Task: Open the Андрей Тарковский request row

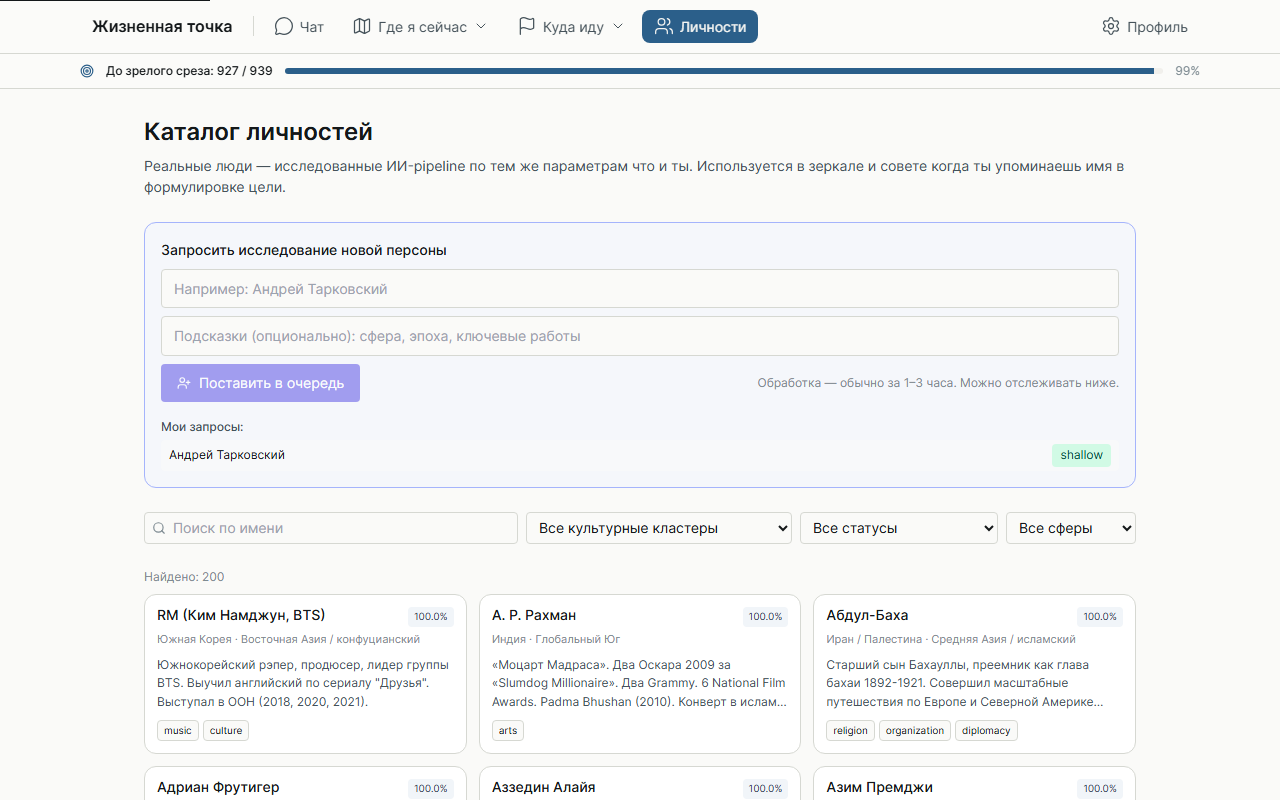Action: point(640,455)
